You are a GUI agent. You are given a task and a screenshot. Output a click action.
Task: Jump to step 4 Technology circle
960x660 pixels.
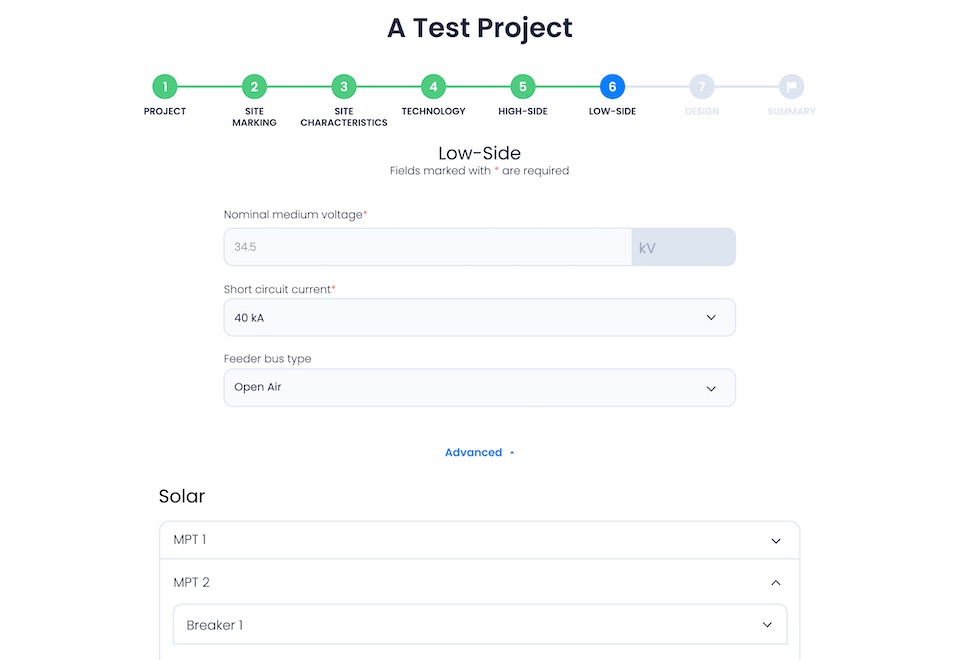433,86
